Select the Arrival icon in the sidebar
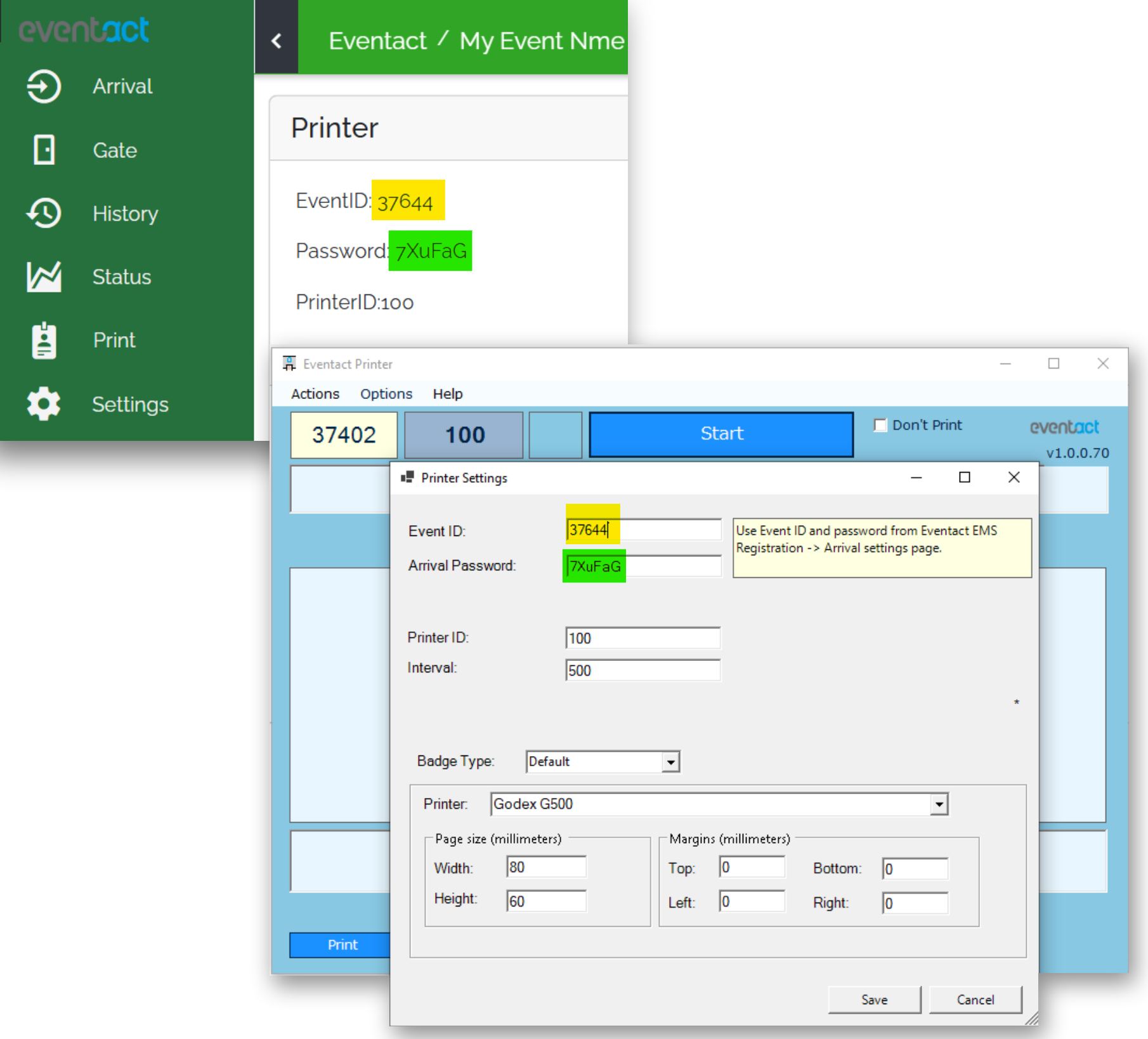 pyautogui.click(x=42, y=86)
